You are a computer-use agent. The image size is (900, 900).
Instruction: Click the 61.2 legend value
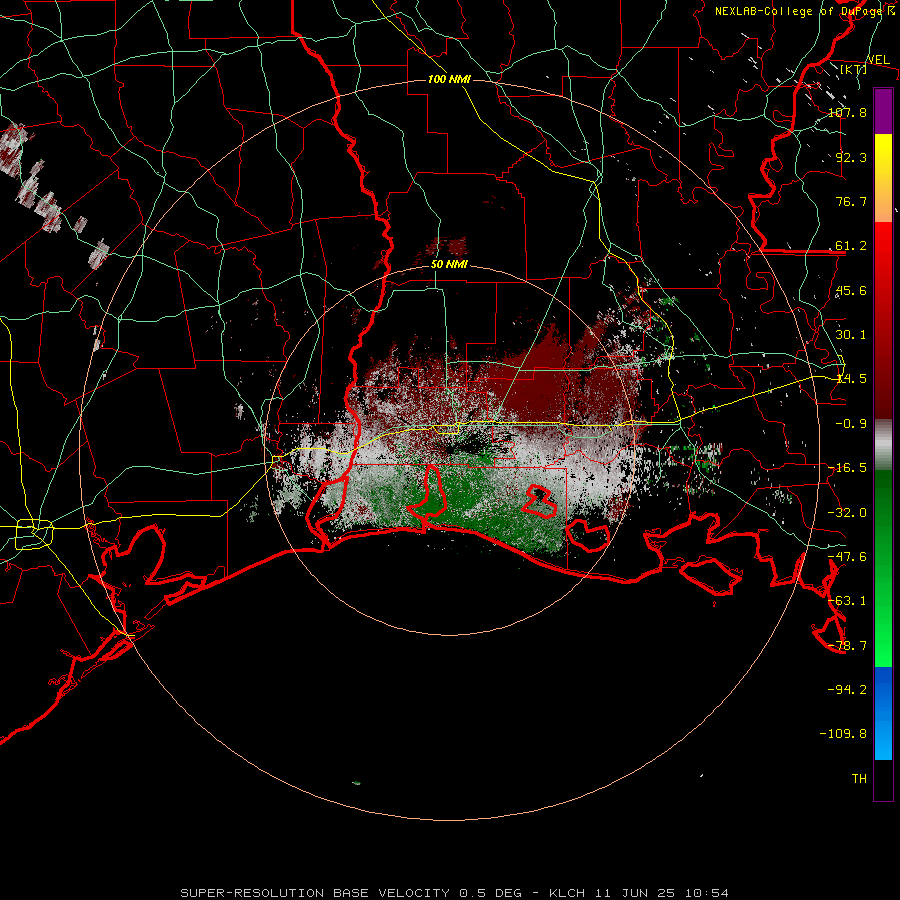[851, 245]
